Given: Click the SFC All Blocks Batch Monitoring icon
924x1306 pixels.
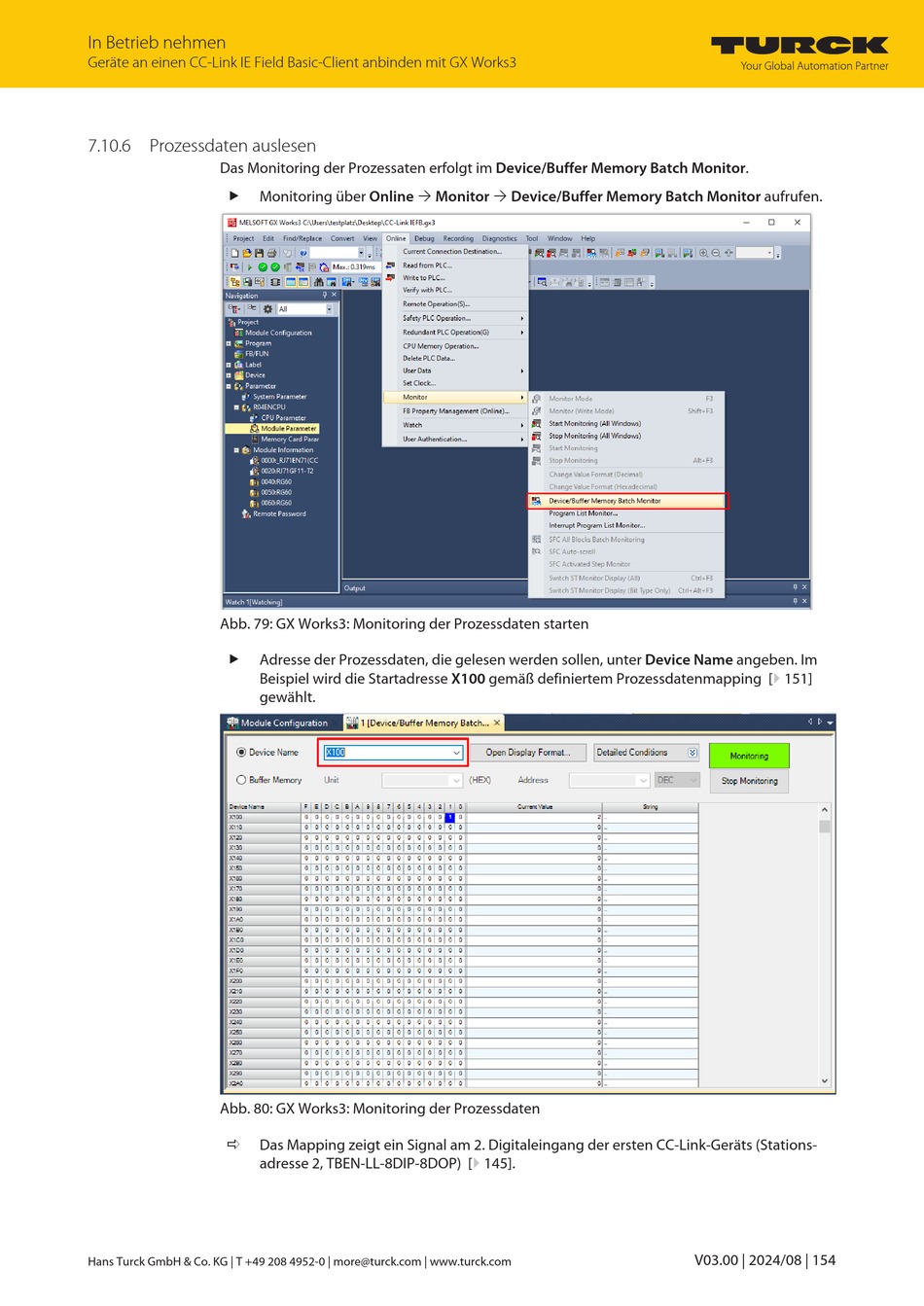Looking at the screenshot, I should (536, 539).
